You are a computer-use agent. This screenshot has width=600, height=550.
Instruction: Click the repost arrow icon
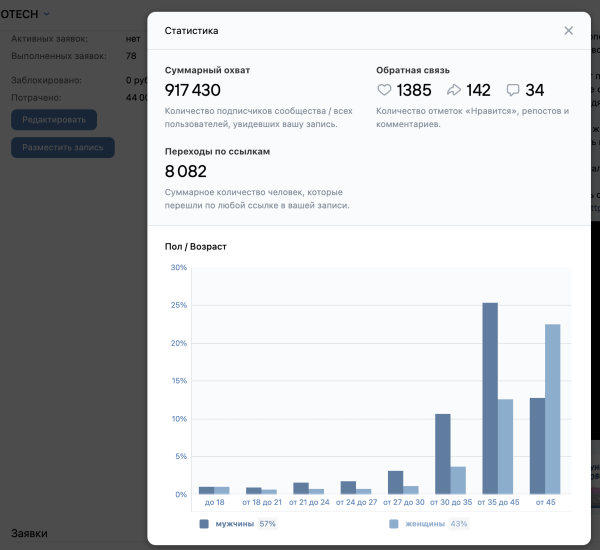point(454,90)
